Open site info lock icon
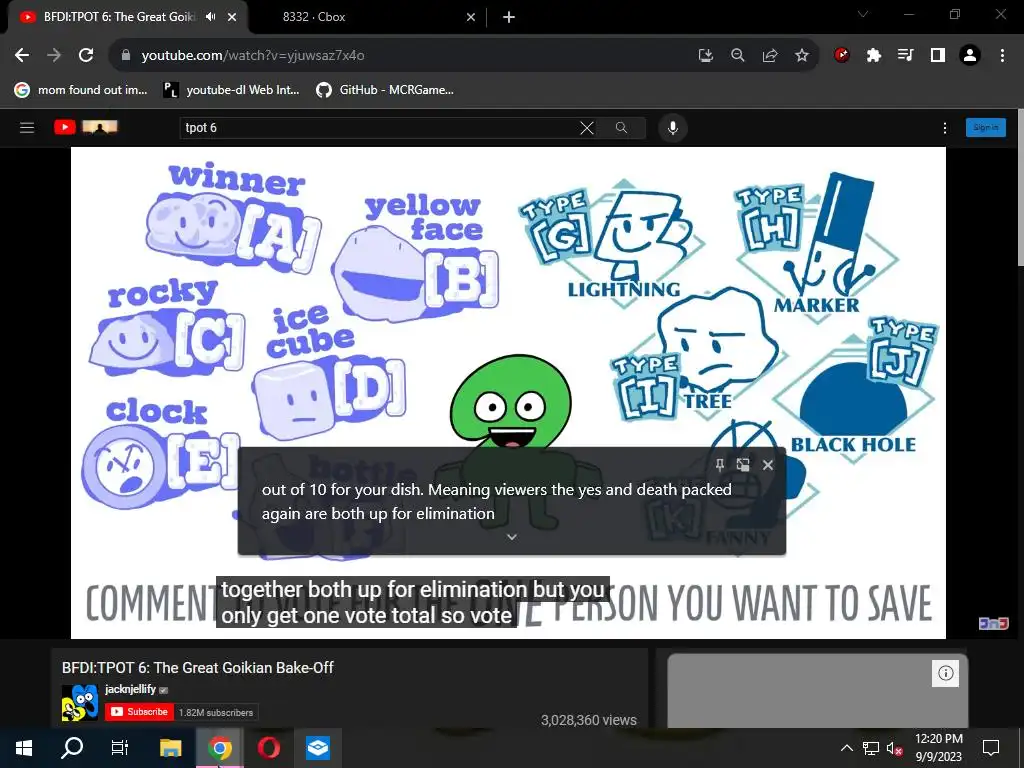The image size is (1024, 768). pos(126,56)
